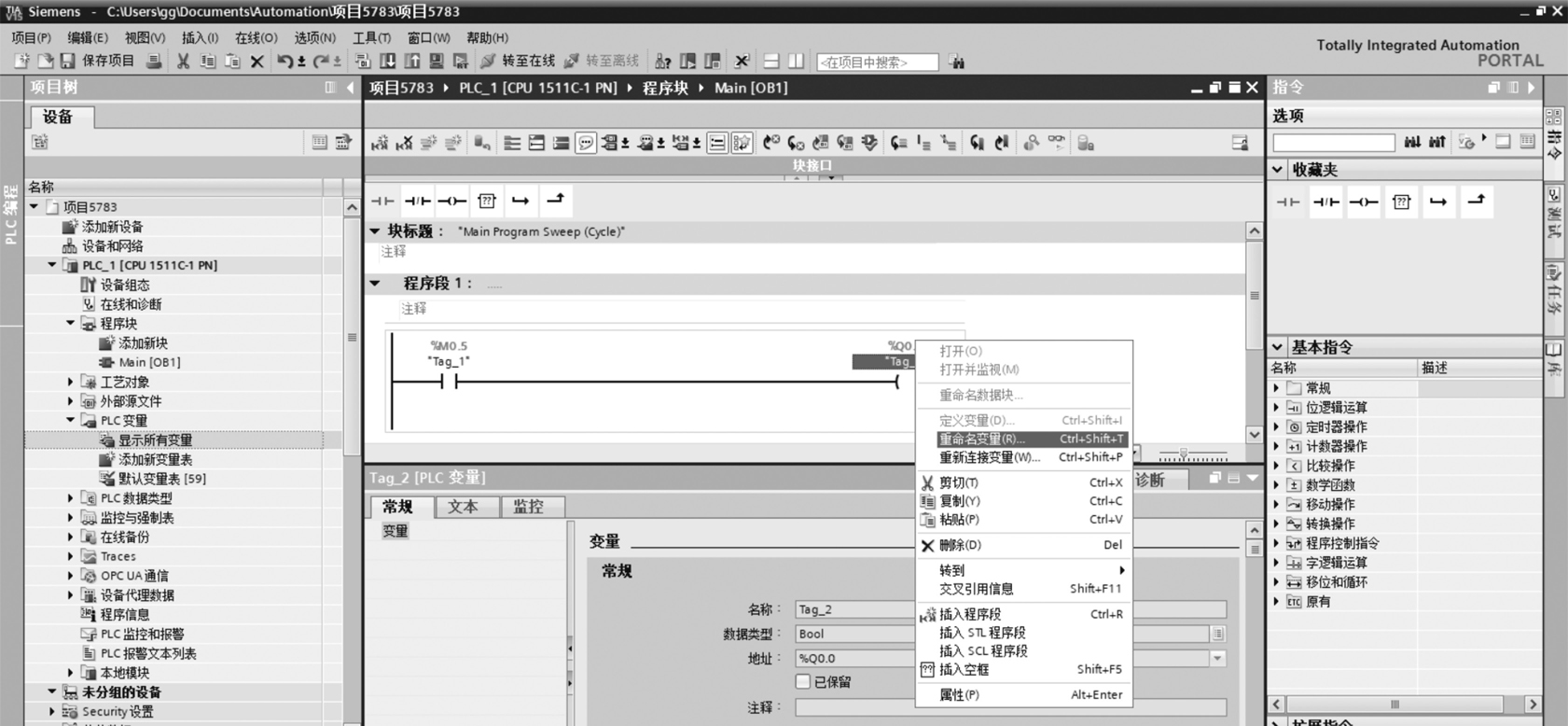Click the project search input field

[x=878, y=63]
